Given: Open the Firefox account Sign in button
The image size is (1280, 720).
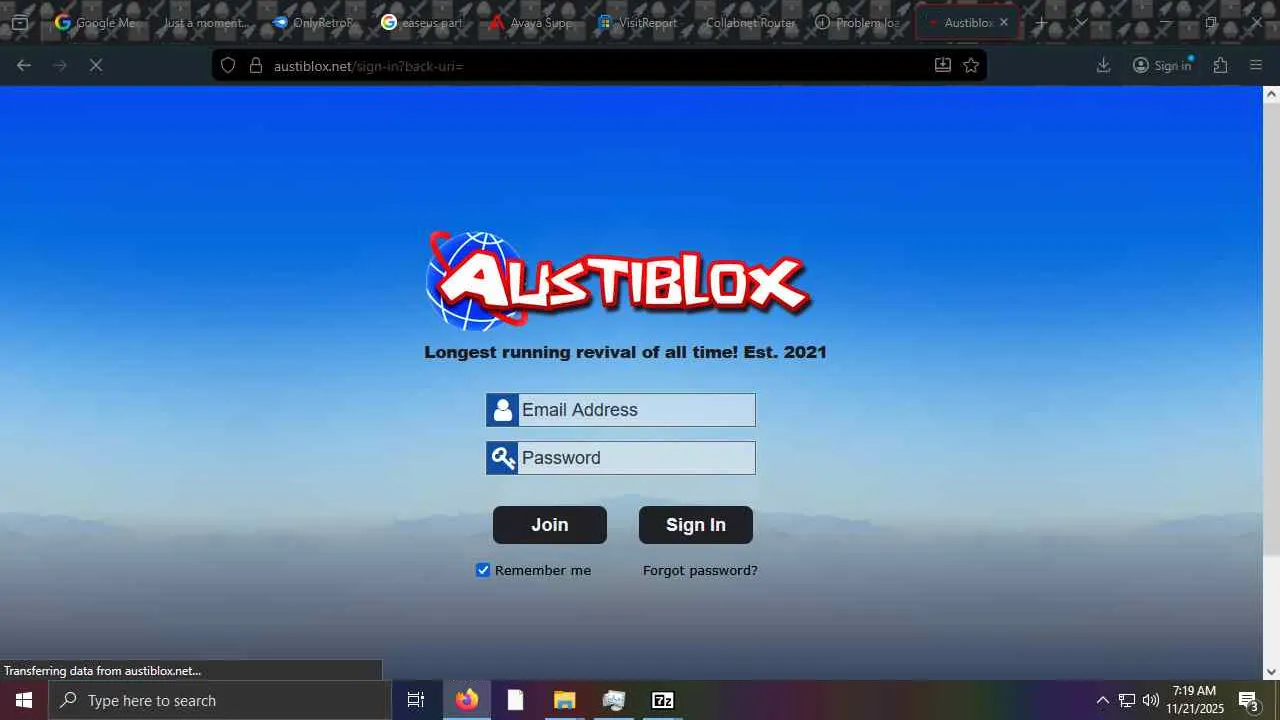Looking at the screenshot, I should tap(1162, 65).
